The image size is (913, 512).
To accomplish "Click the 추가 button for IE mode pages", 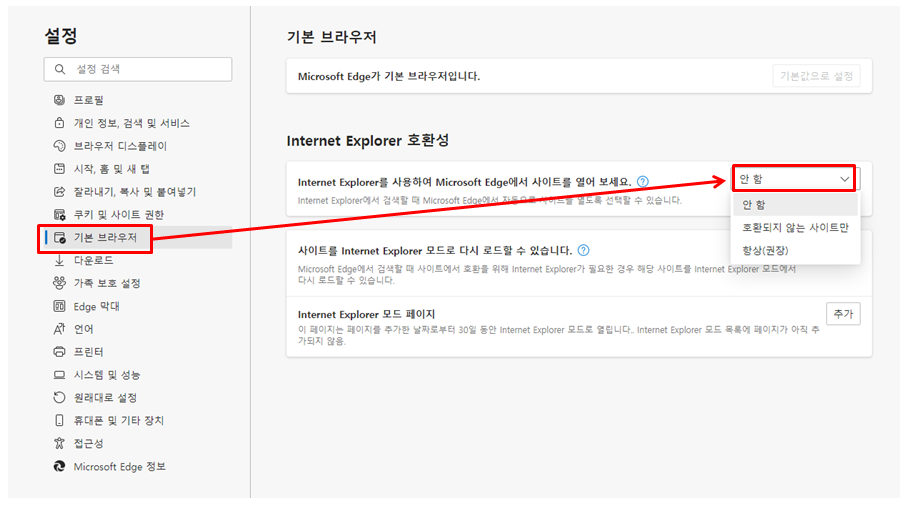I will pos(843,314).
